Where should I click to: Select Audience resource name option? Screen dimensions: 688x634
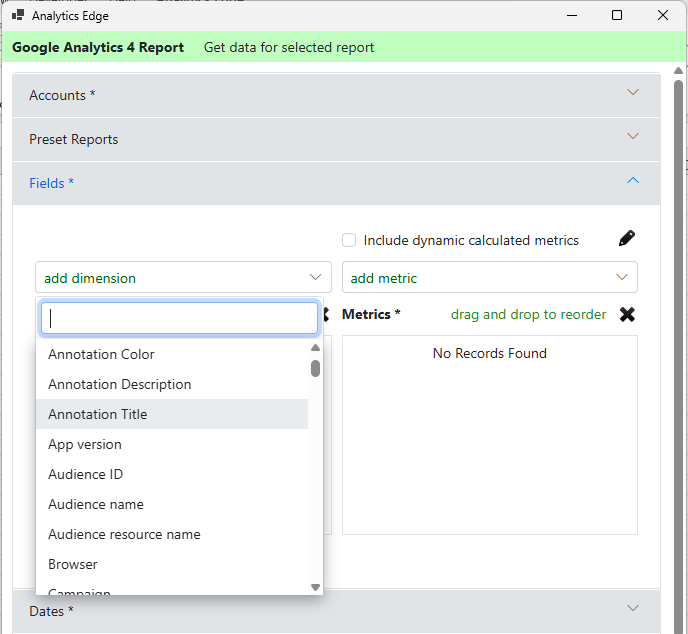(x=124, y=534)
